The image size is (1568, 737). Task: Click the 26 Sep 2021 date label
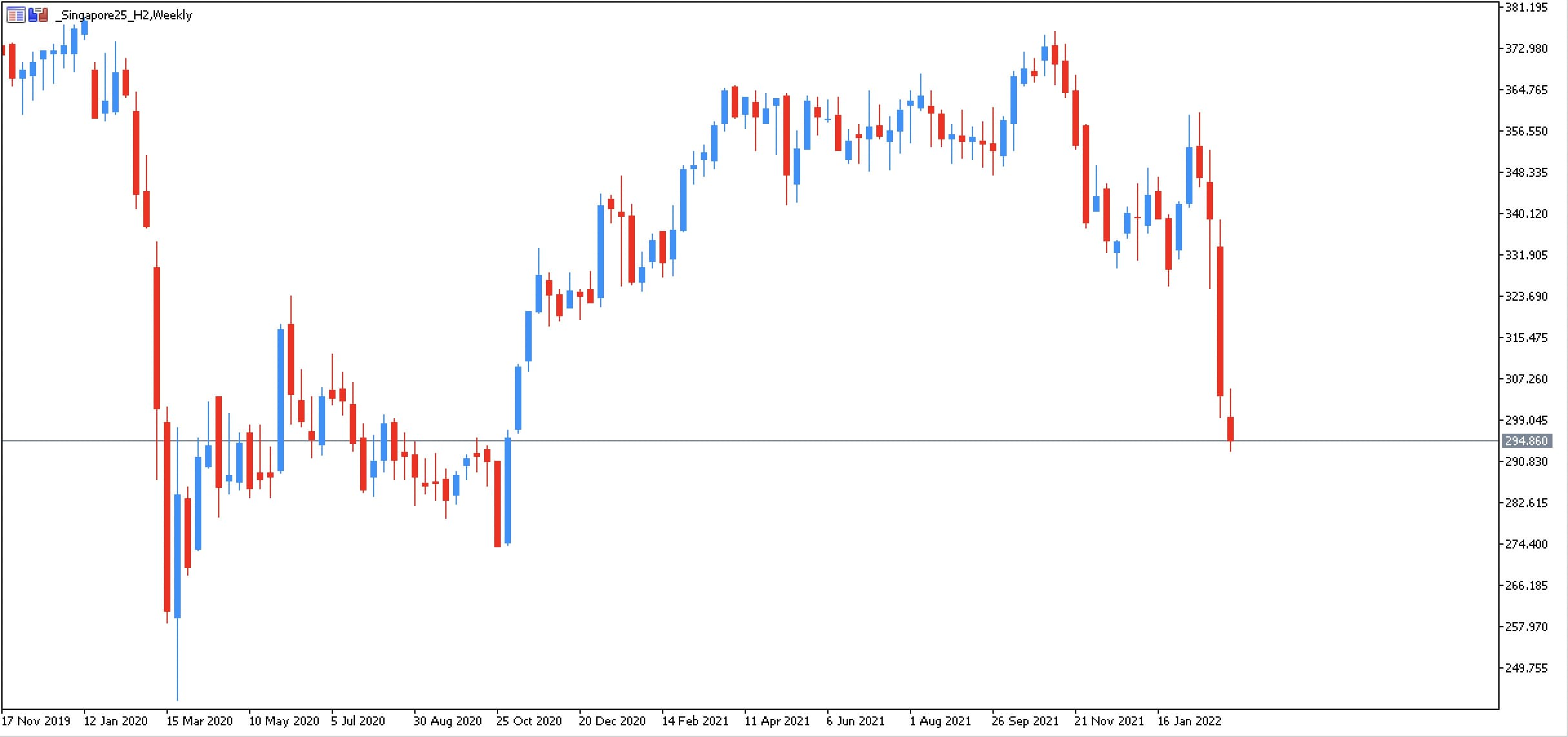tap(1025, 721)
